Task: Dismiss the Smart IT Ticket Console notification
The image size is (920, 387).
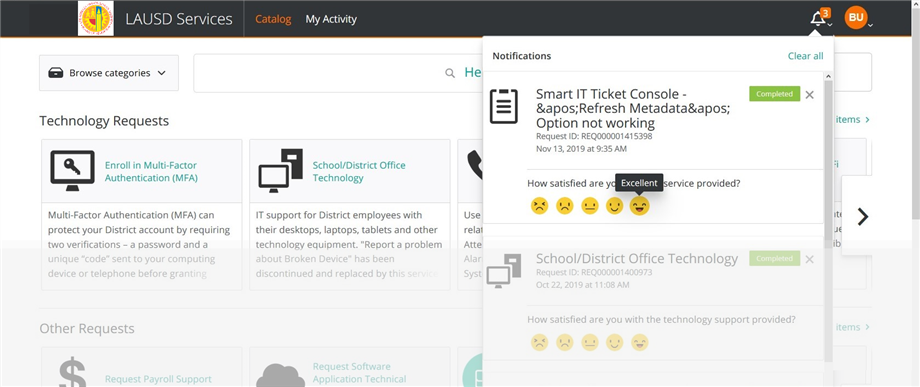Action: pyautogui.click(x=810, y=94)
